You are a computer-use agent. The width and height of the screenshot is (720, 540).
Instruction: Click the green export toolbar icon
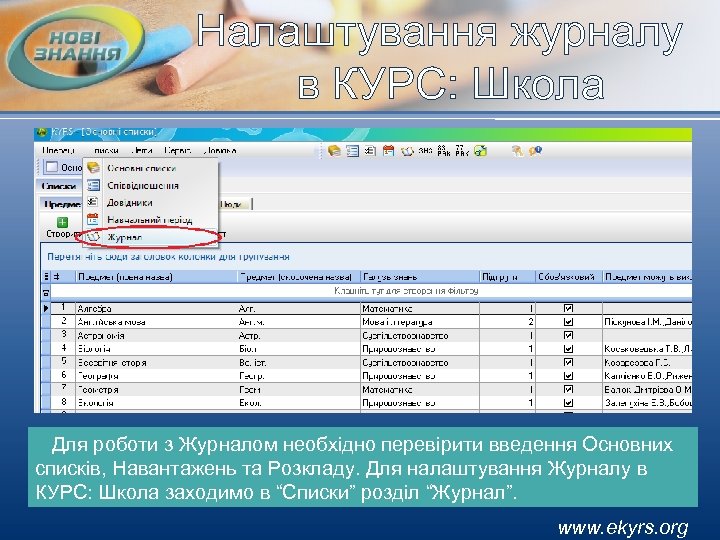click(x=480, y=151)
